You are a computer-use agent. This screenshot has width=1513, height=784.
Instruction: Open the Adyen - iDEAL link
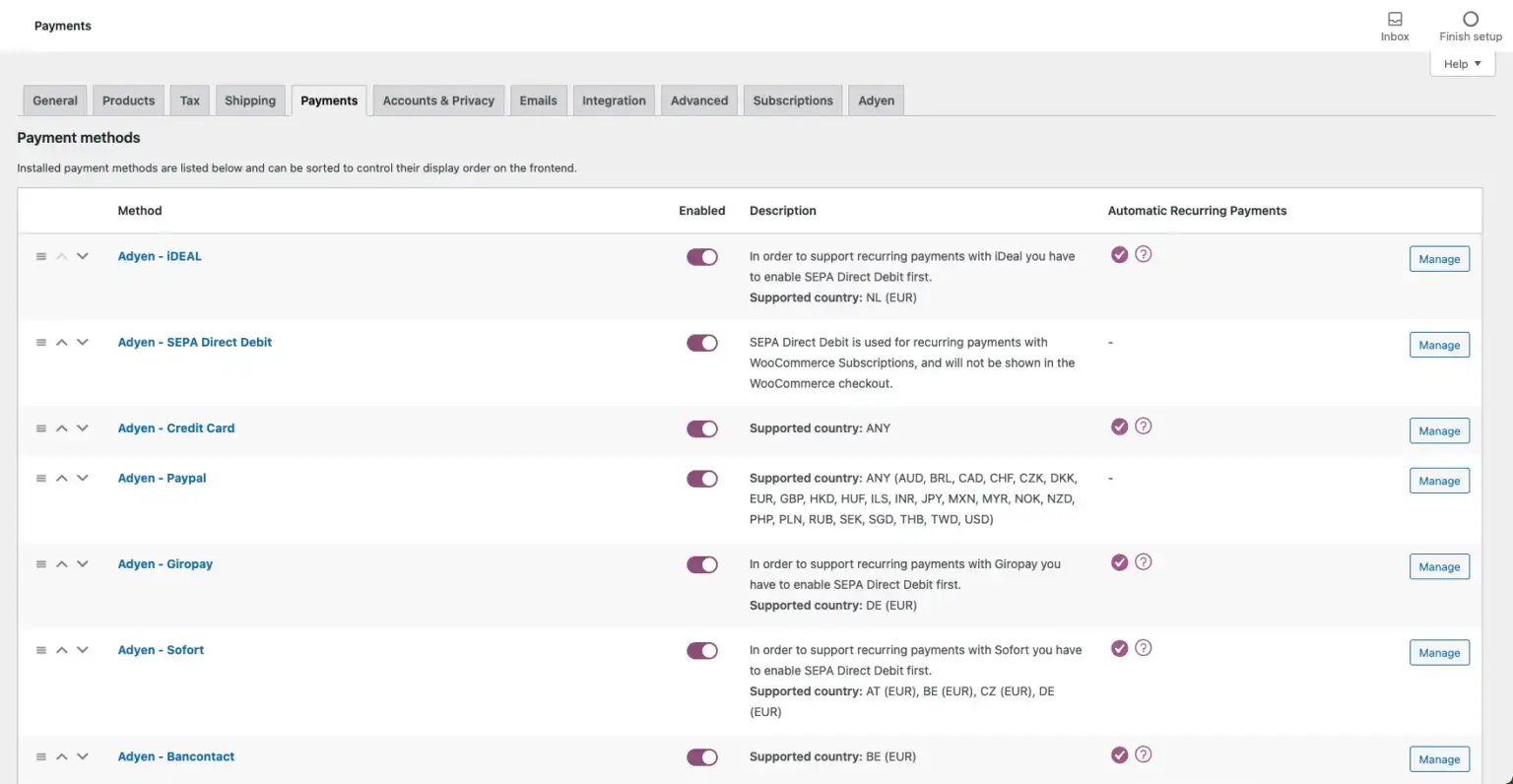click(160, 256)
